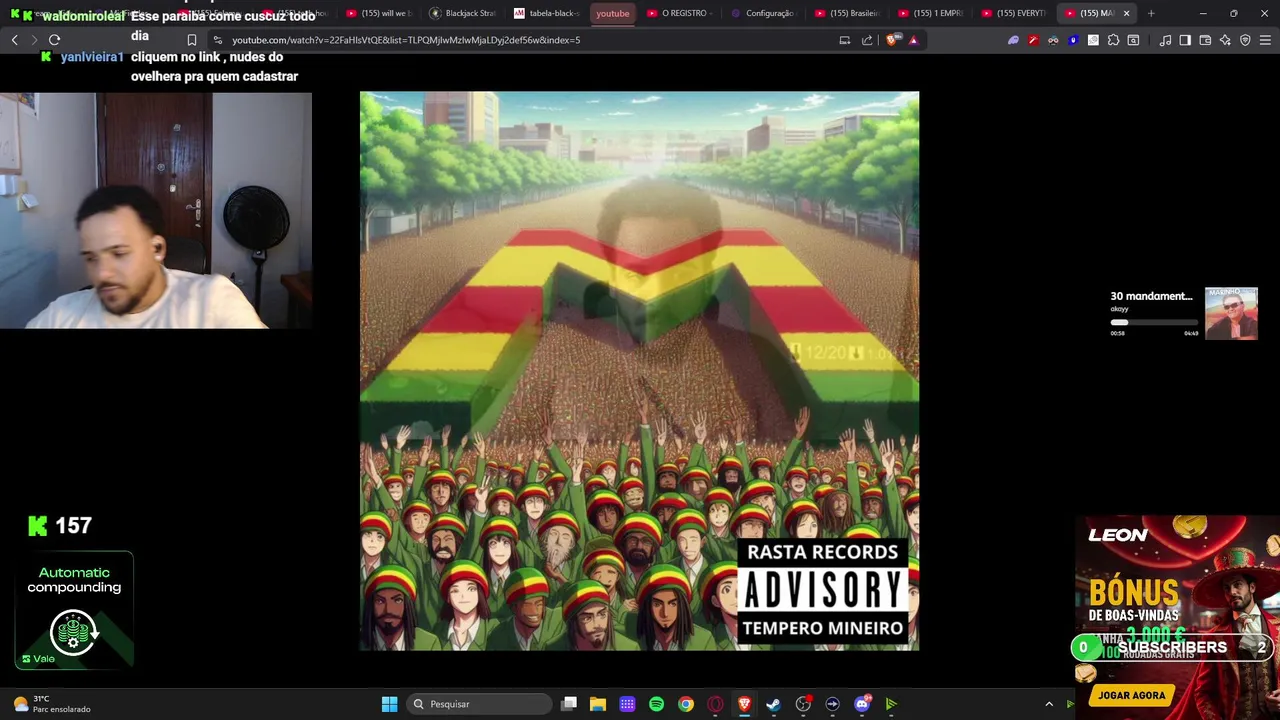
Task: Toggle the browser sidebar panel
Action: click(x=1185, y=40)
